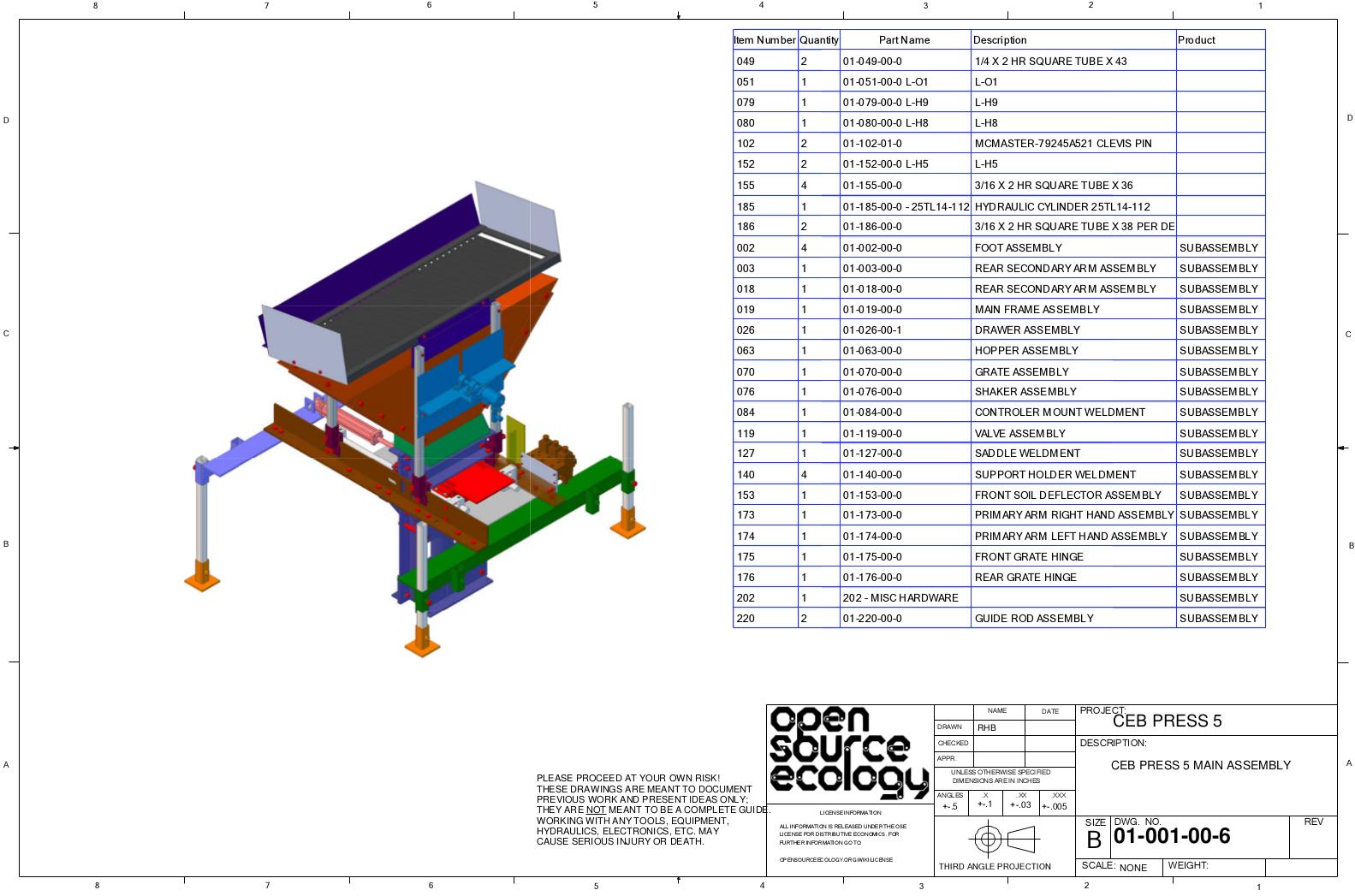
Task: Click description FRONT SOIL DEFLECTOR ASSEMBLY
Action: pyautogui.click(x=1068, y=495)
